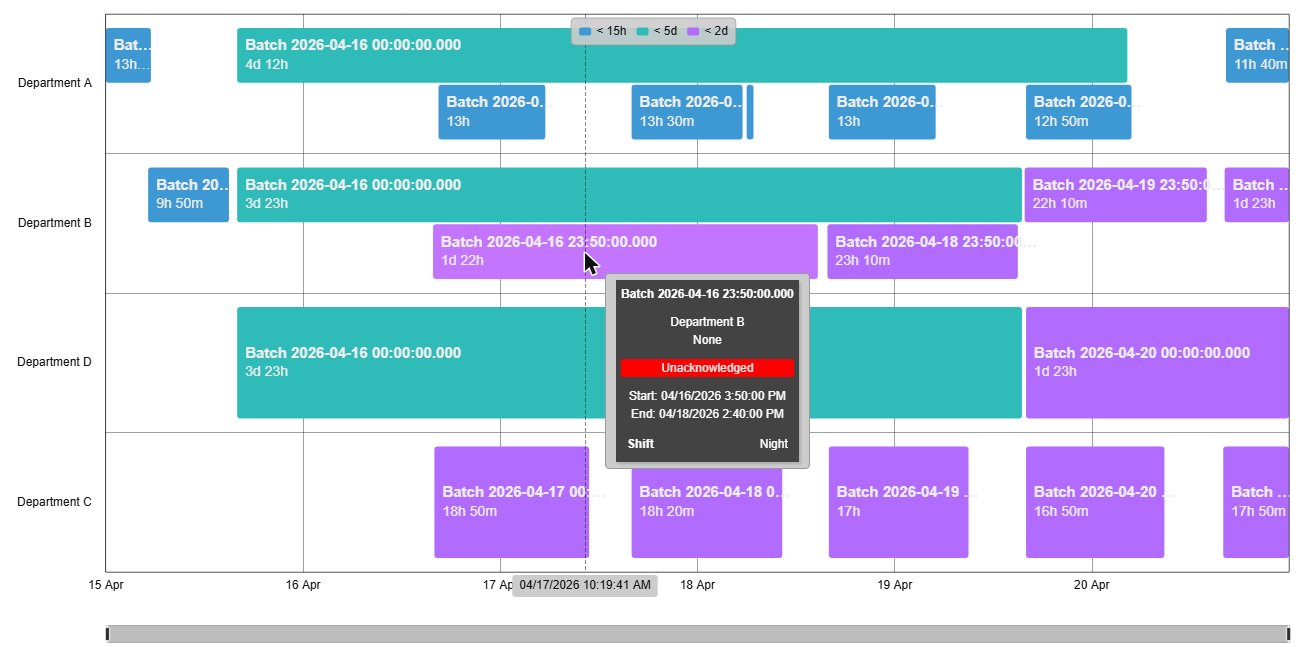Click the Department A row label

pos(55,83)
